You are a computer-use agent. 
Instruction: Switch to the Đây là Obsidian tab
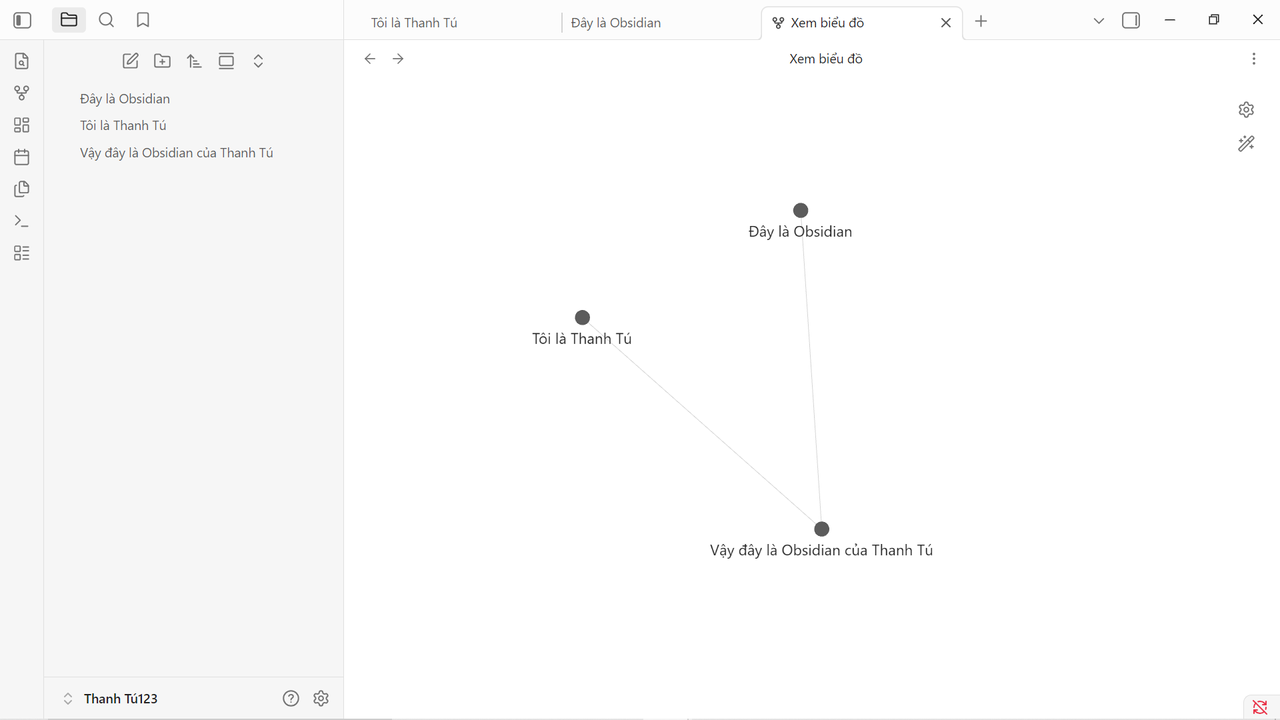pyautogui.click(x=616, y=22)
